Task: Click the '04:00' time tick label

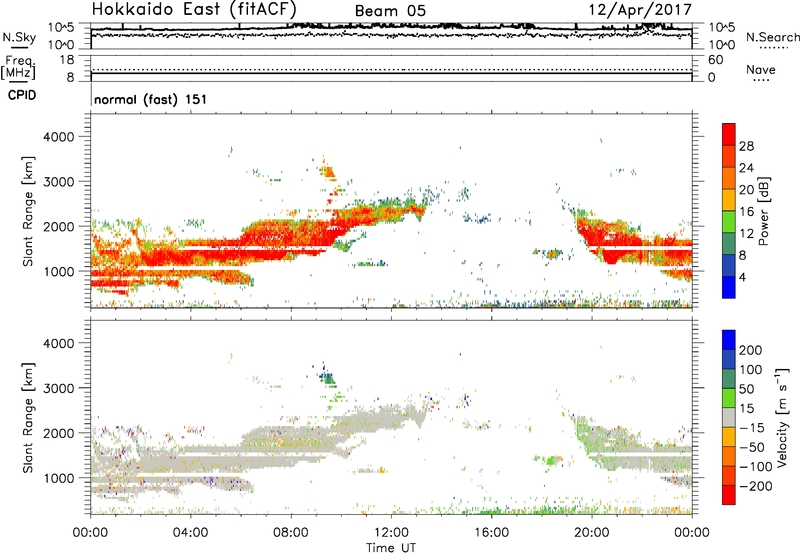Action: [190, 533]
